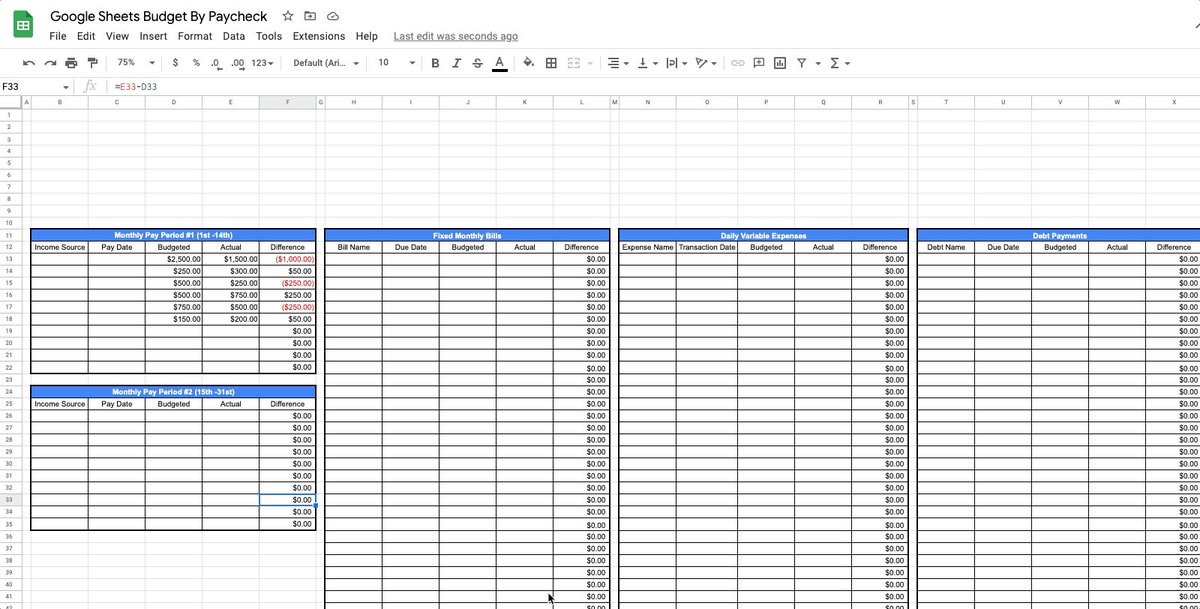Click the merge cells icon

(574, 63)
